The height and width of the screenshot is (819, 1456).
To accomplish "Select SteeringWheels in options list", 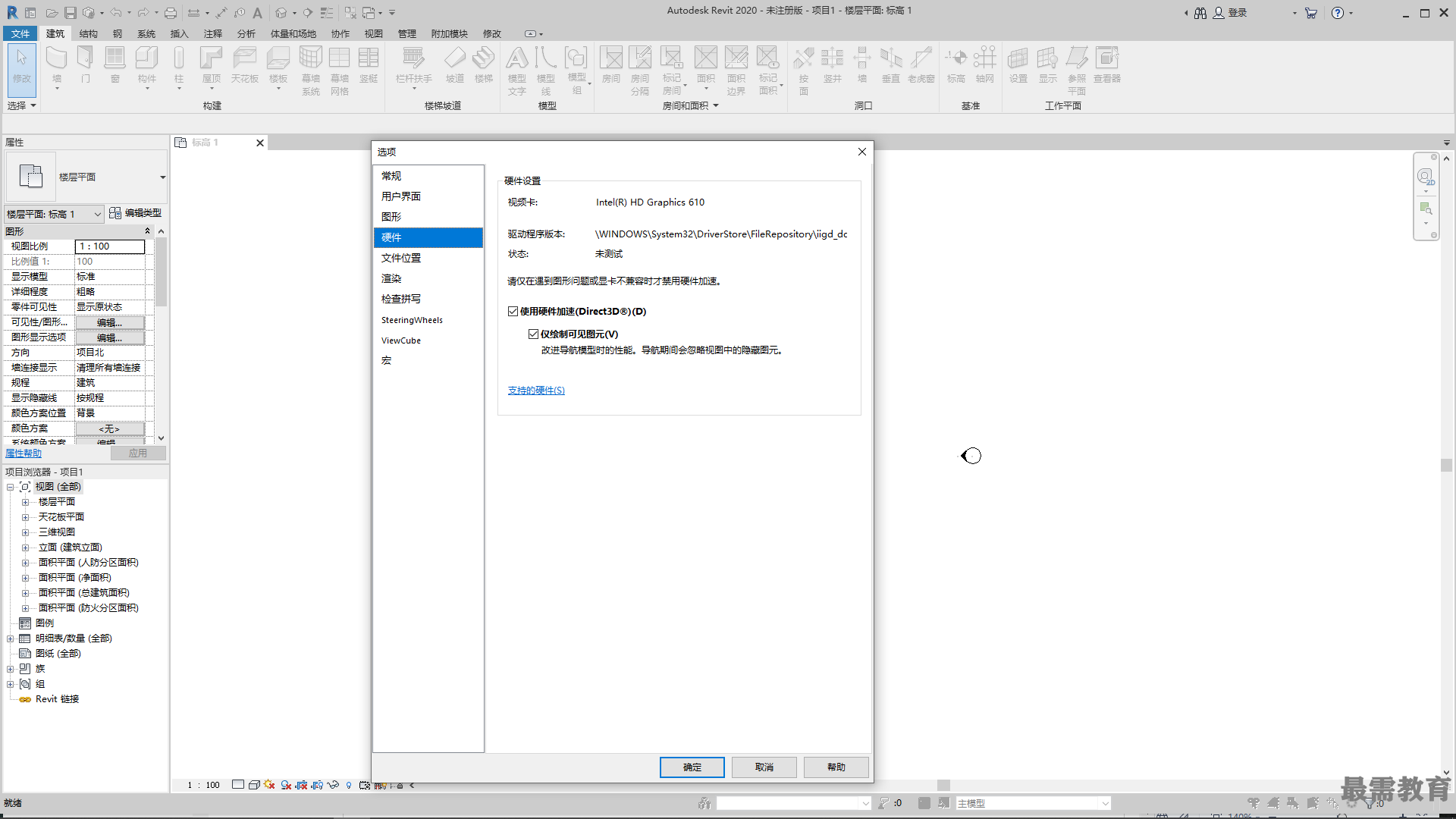I will click(428, 320).
